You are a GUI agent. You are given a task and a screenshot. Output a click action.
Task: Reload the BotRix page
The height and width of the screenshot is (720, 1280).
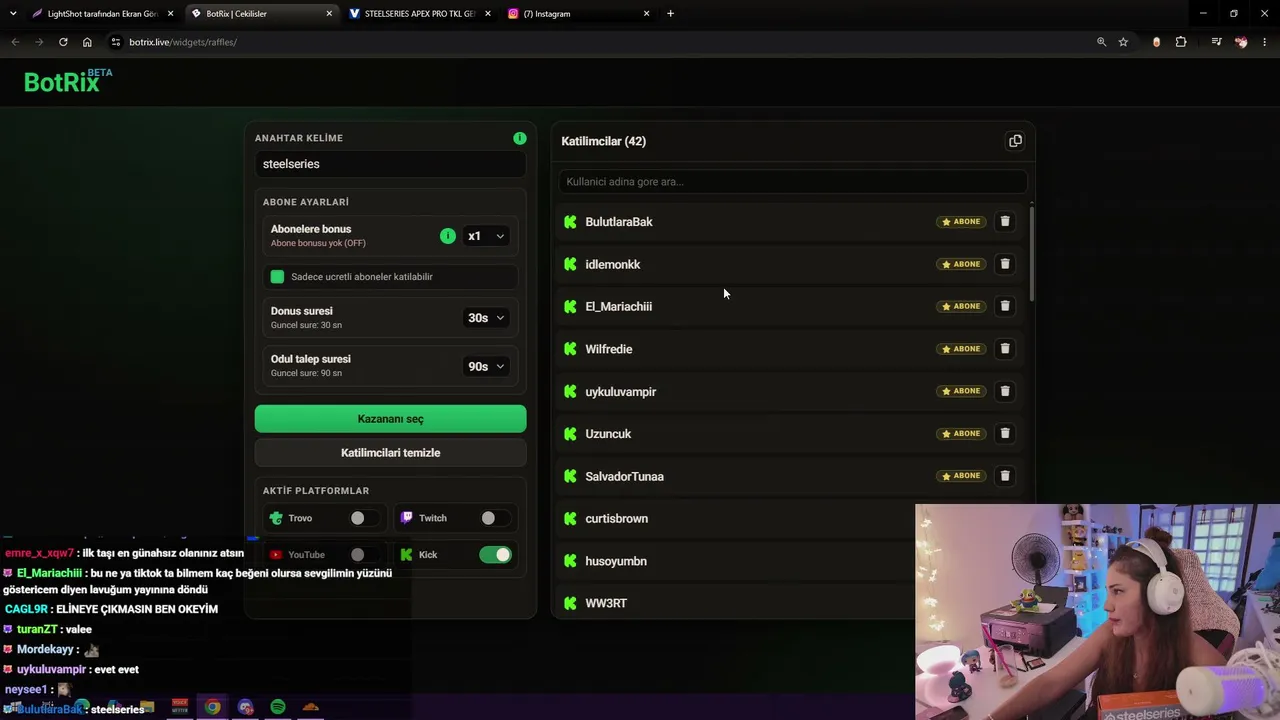63,42
